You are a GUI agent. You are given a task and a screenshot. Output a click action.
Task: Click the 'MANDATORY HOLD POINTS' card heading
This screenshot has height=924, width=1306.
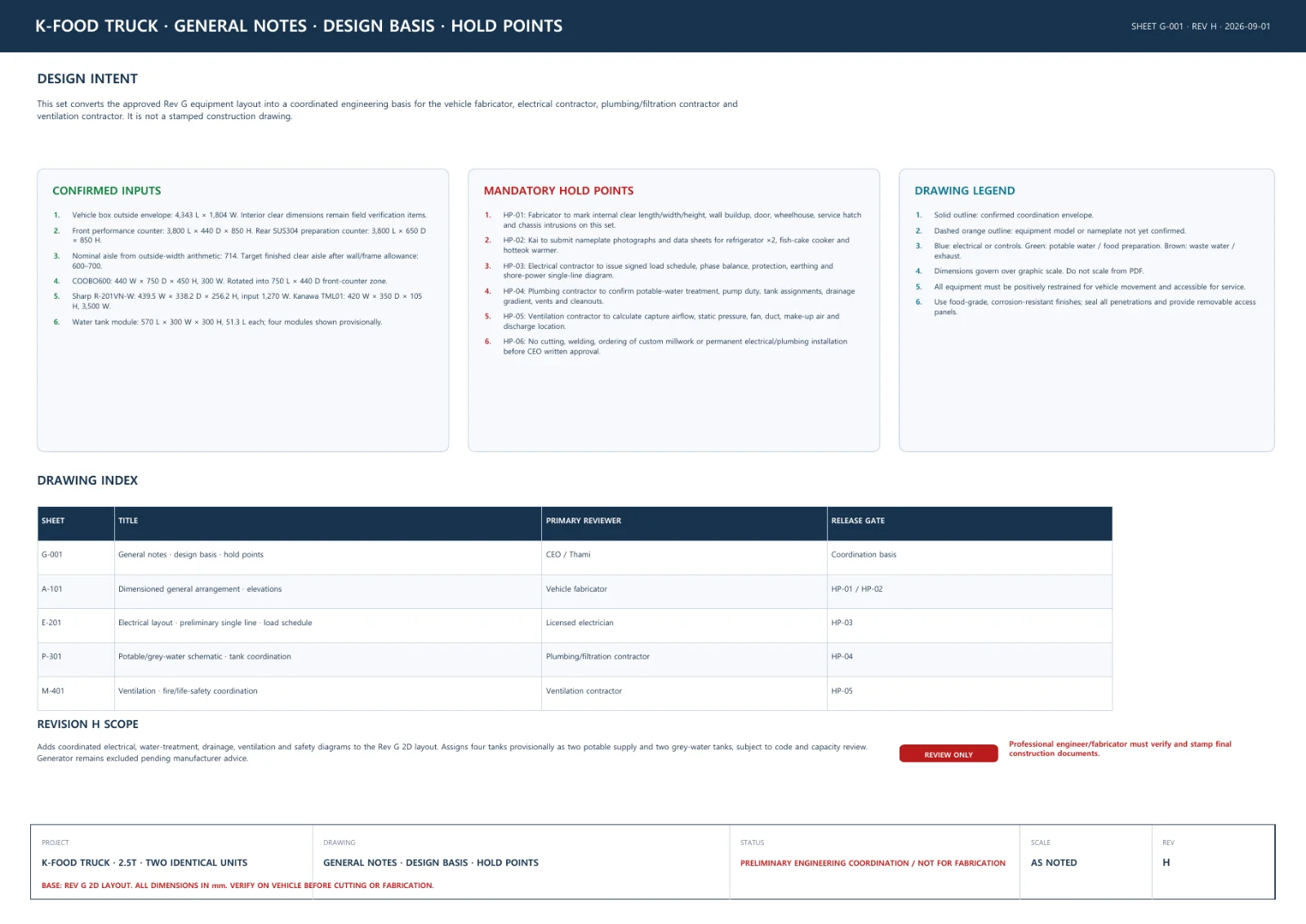pyautogui.click(x=558, y=191)
